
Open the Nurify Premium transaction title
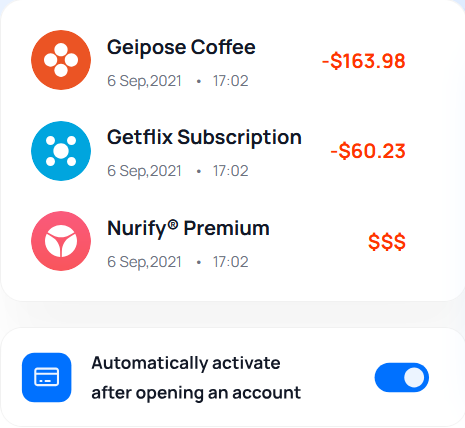(188, 229)
